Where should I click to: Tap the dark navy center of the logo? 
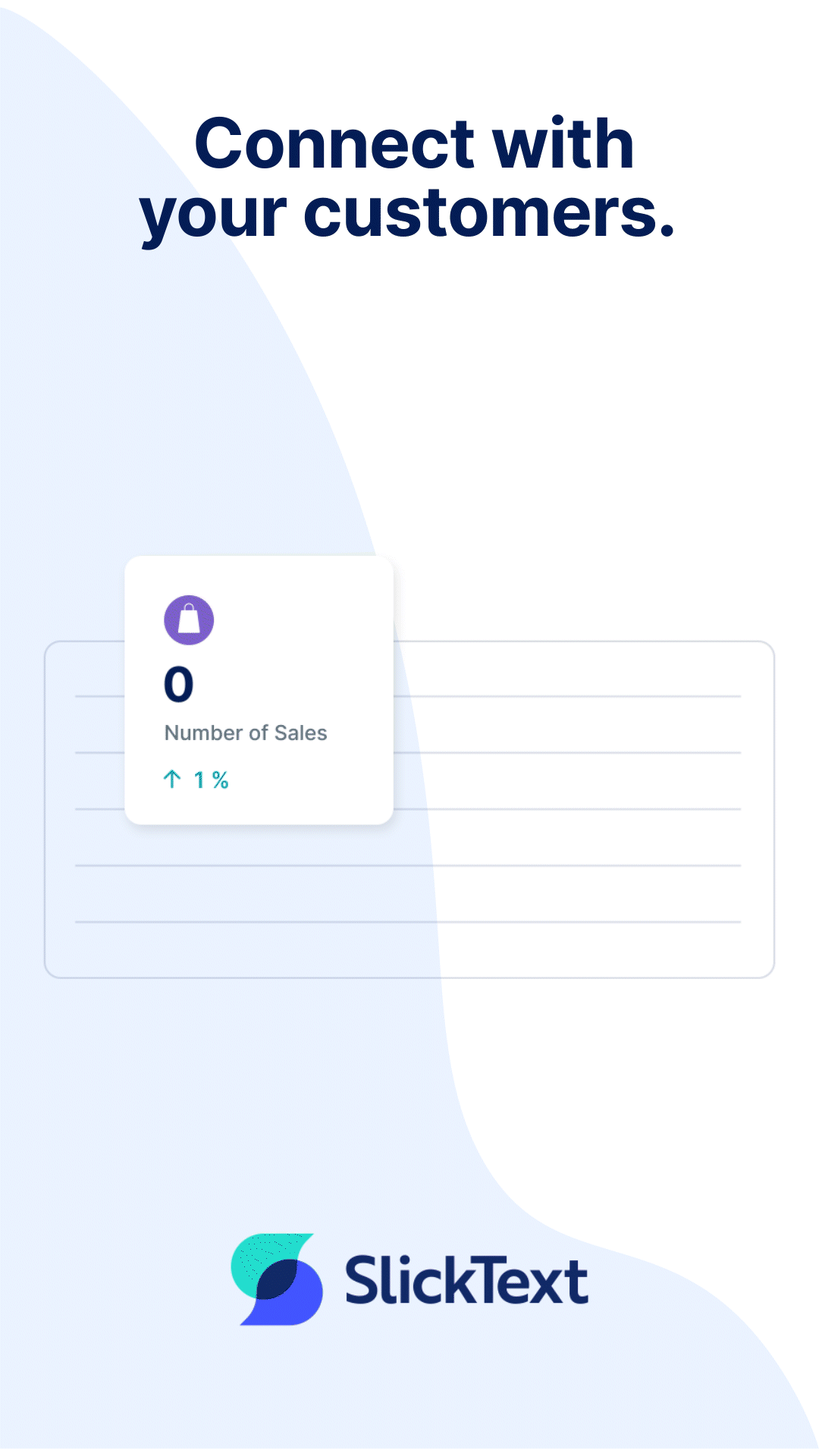click(x=276, y=1279)
